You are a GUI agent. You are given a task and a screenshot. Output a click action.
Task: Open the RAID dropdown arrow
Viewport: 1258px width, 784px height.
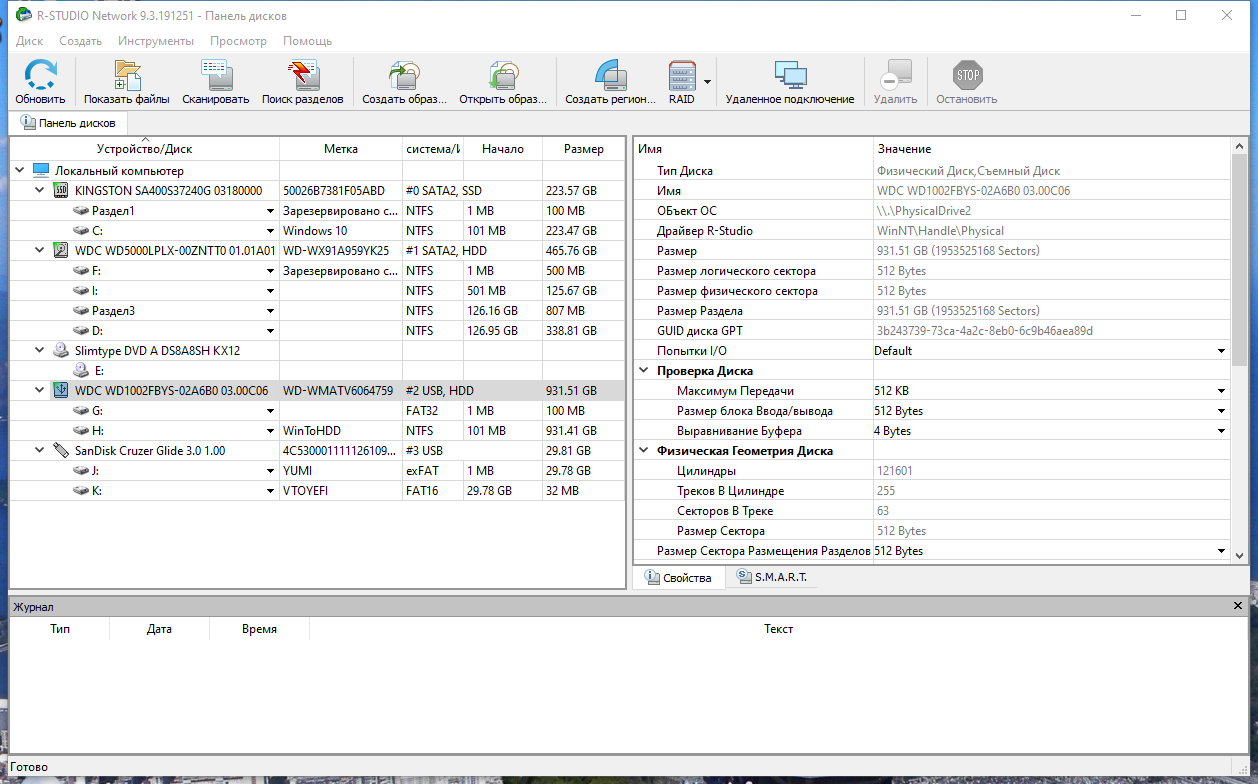click(x=707, y=82)
